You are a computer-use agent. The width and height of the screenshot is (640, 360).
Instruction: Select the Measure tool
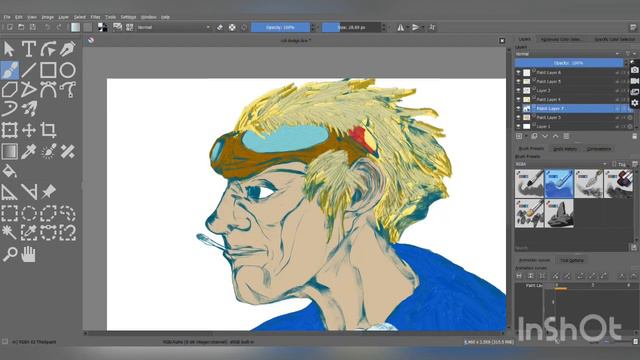(29, 192)
